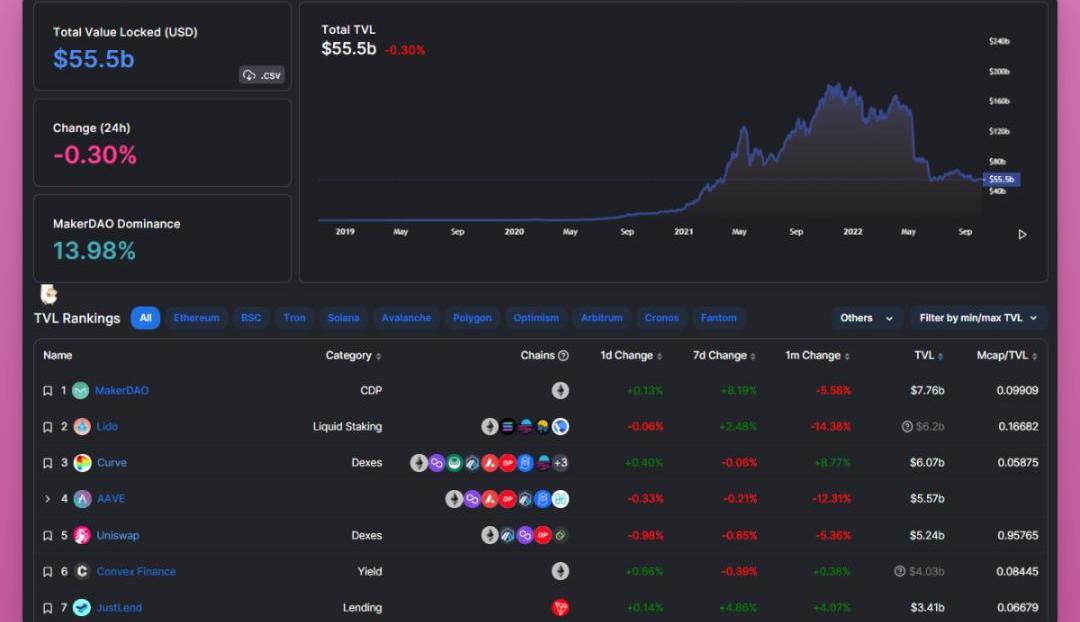The image size is (1080, 622).
Task: Toggle bookmark for MakerDAO
Action: pos(47,391)
